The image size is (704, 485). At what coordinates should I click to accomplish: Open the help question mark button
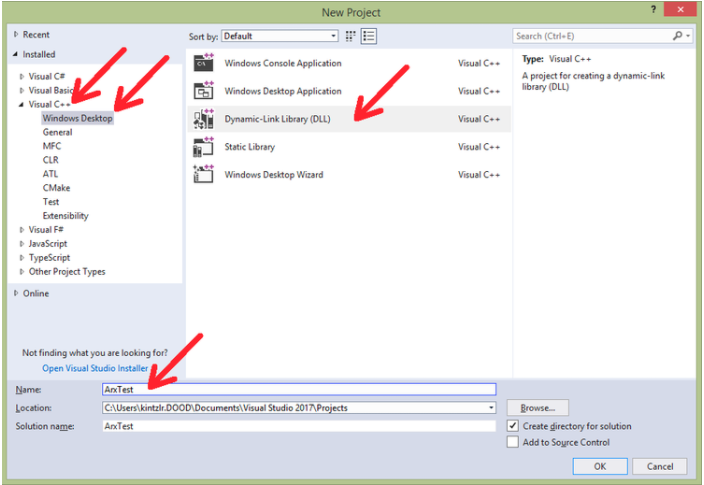pos(653,9)
